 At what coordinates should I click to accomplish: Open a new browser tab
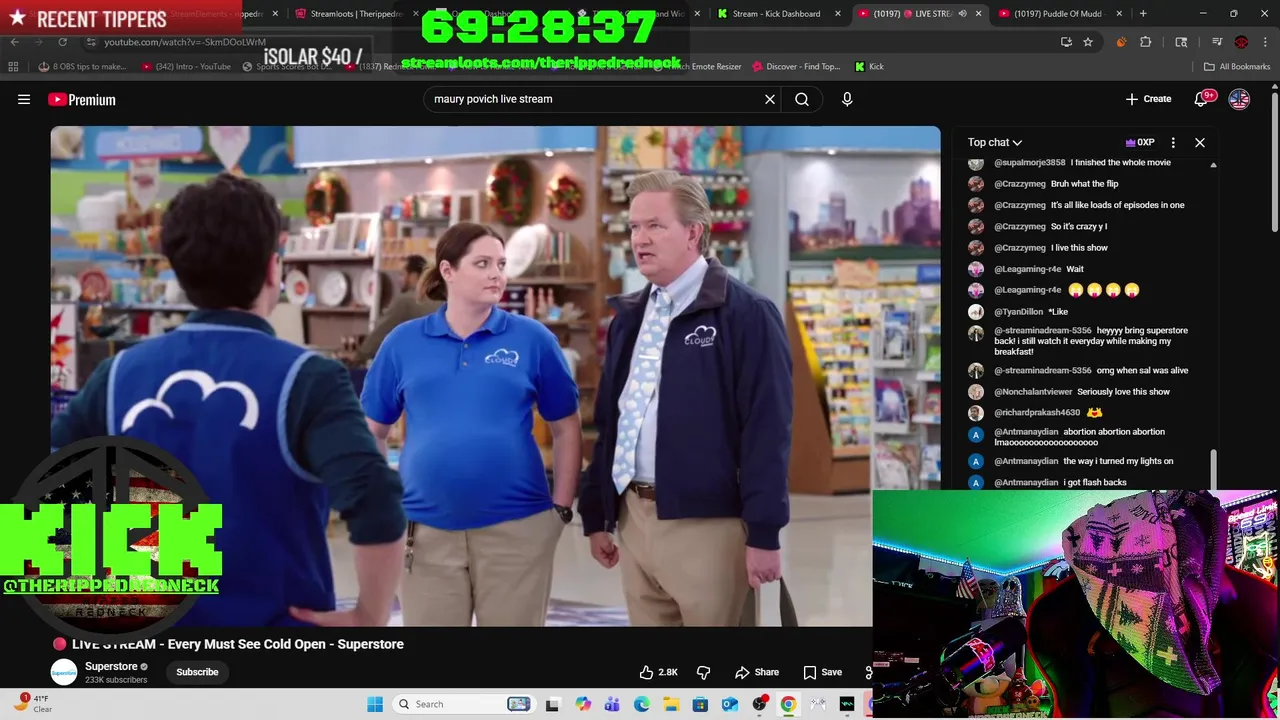point(1143,14)
